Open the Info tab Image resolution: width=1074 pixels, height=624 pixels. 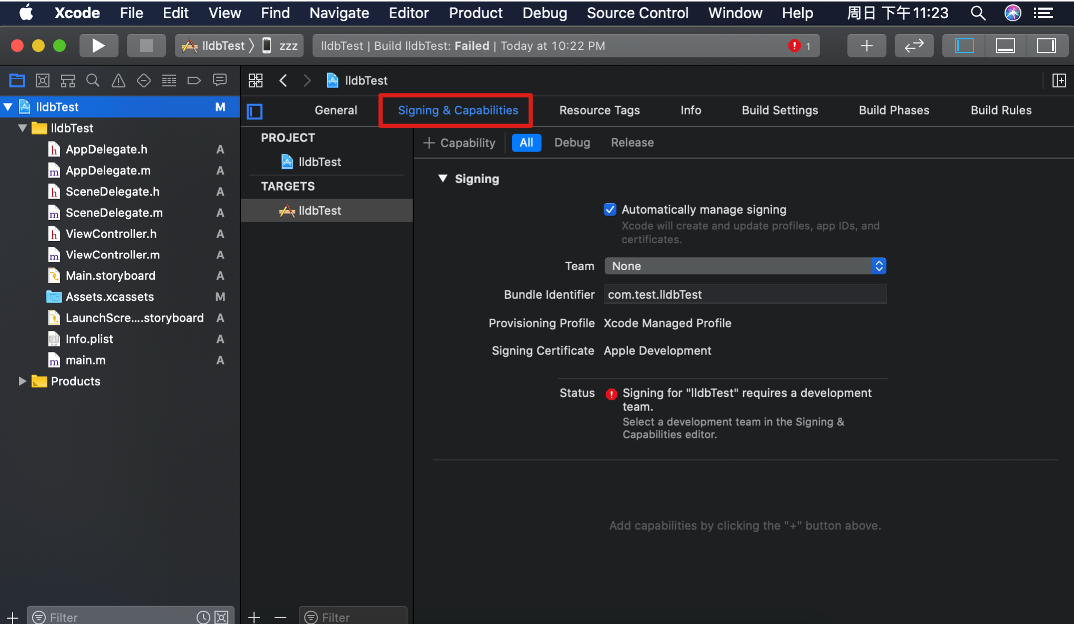pyautogui.click(x=690, y=110)
